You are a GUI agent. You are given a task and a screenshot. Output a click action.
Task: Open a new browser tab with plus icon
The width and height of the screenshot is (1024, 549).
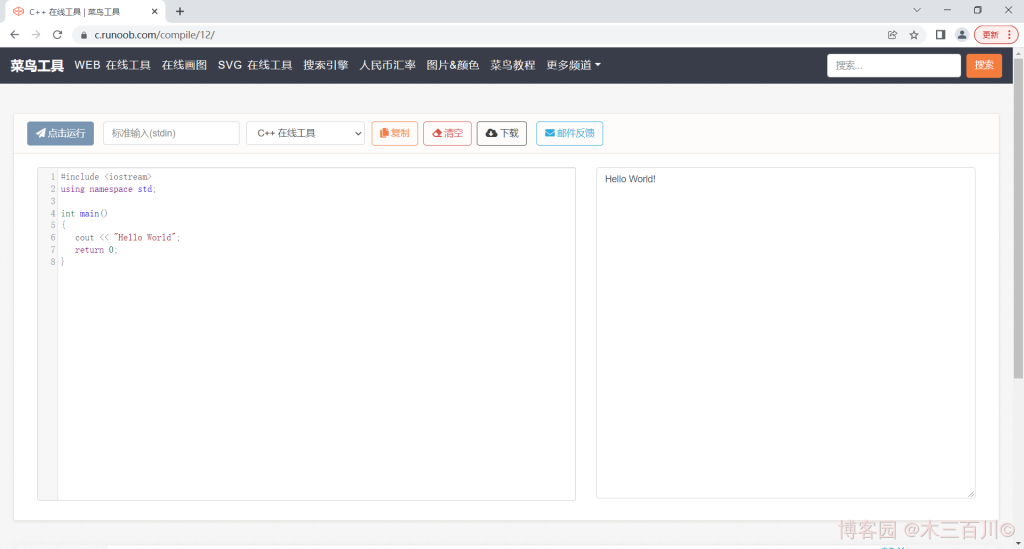tap(180, 11)
